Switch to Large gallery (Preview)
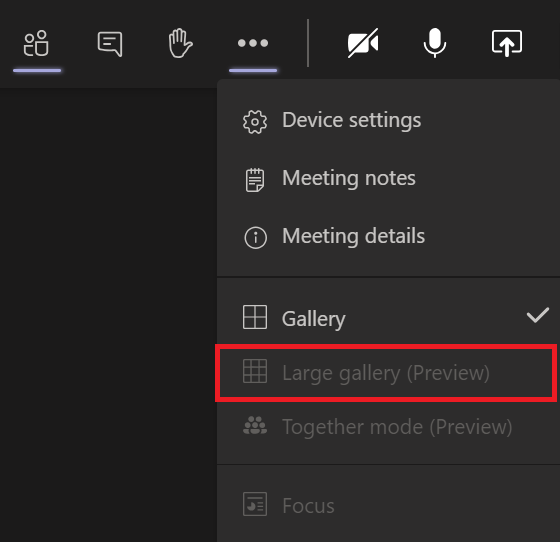The width and height of the screenshot is (560, 542). 387,373
